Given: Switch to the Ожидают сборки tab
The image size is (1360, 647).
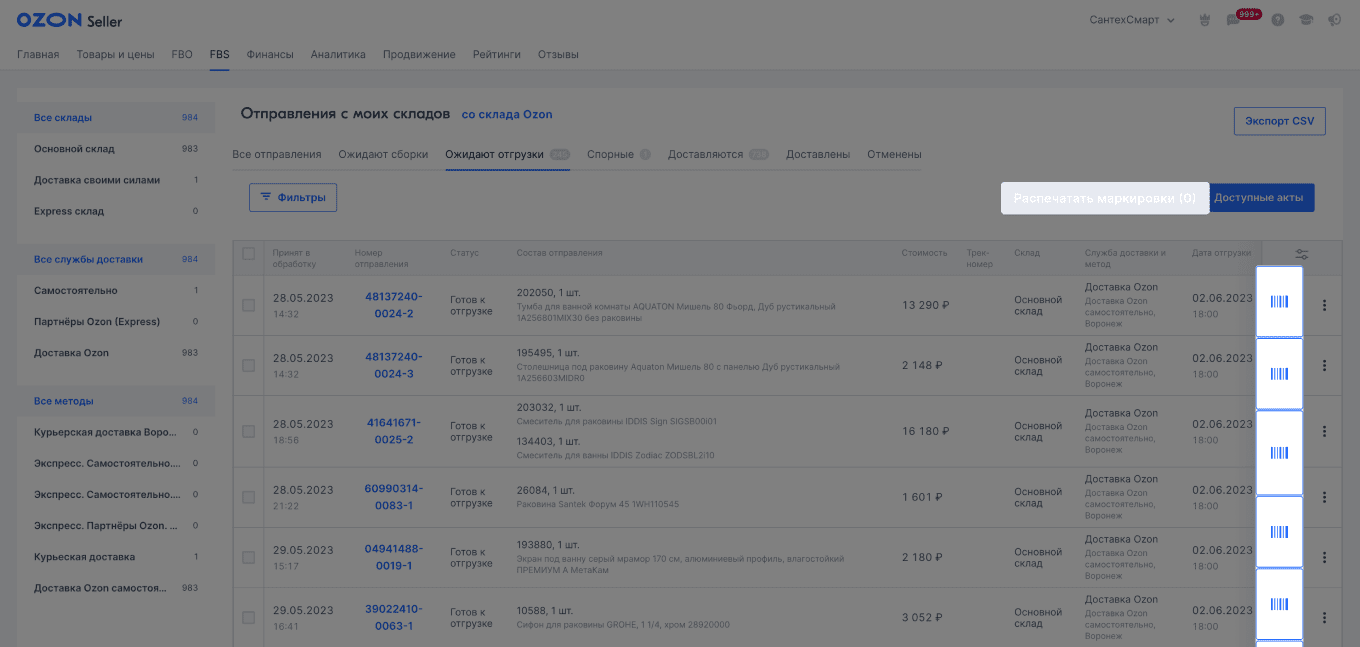Looking at the screenshot, I should [383, 155].
